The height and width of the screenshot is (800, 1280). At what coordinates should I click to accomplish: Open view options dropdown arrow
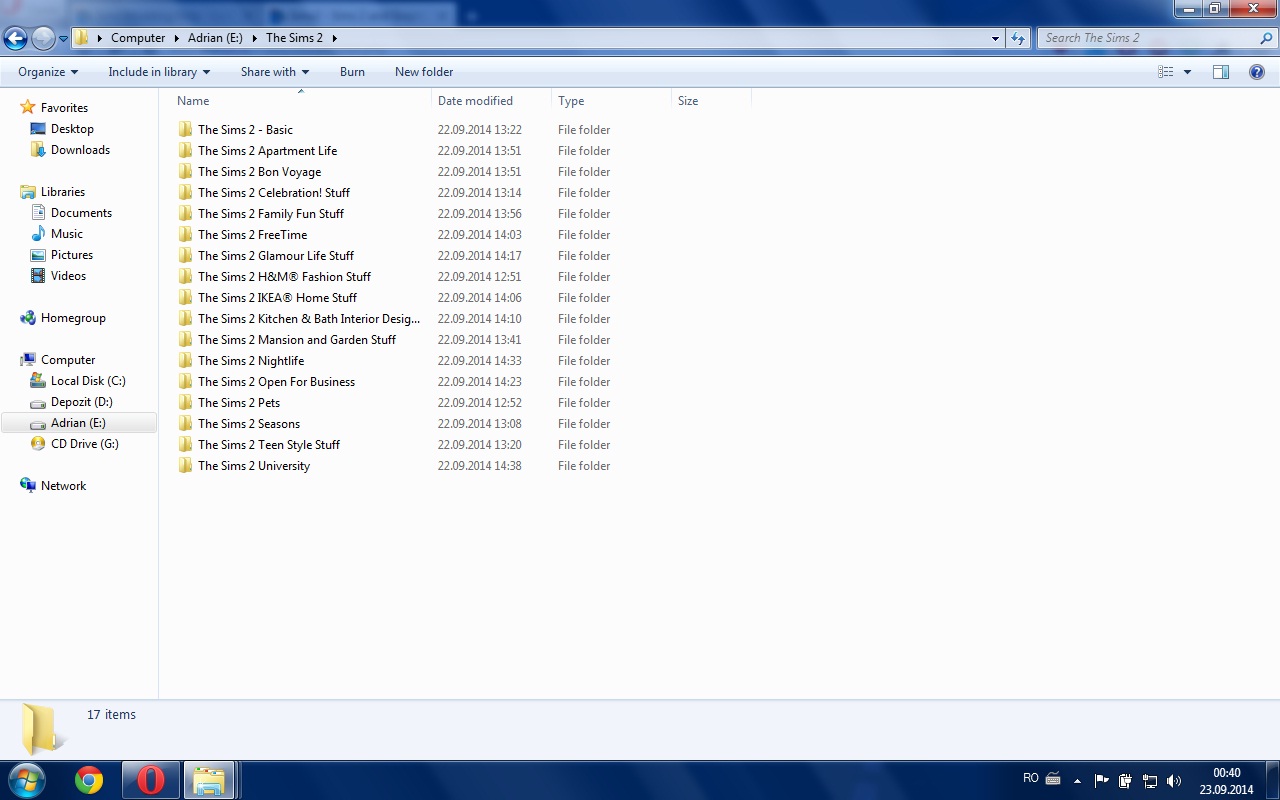tap(1187, 72)
